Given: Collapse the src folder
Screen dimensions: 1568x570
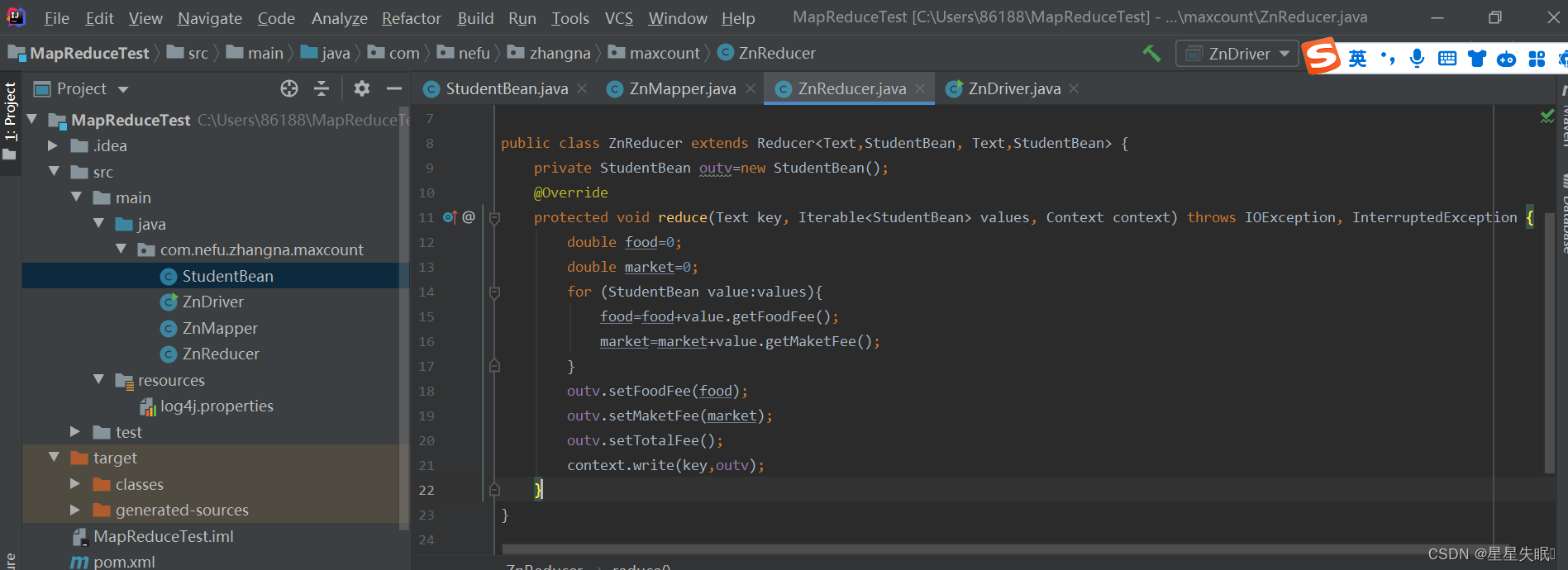Looking at the screenshot, I should click(54, 172).
